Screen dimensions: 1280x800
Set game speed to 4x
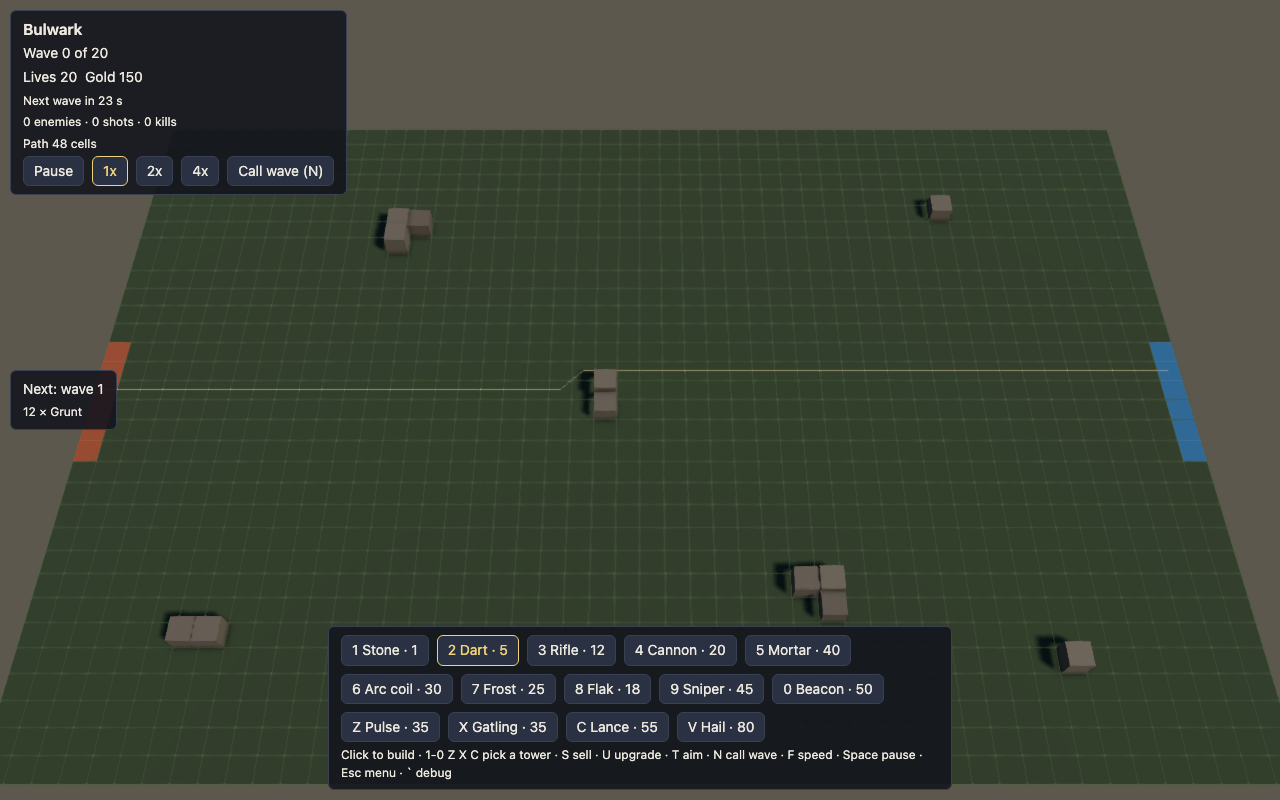coord(200,171)
